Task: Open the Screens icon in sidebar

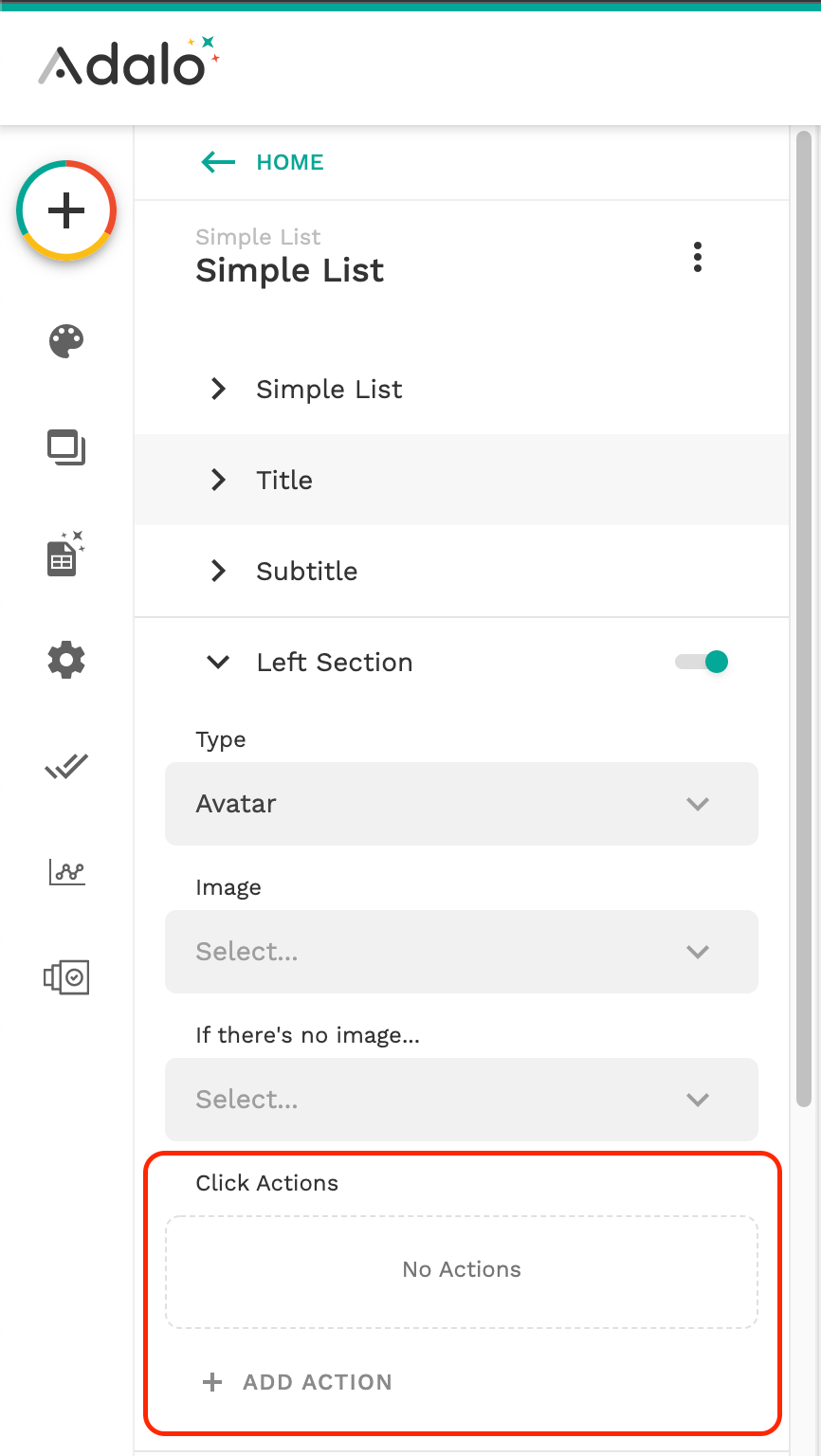Action: click(66, 447)
